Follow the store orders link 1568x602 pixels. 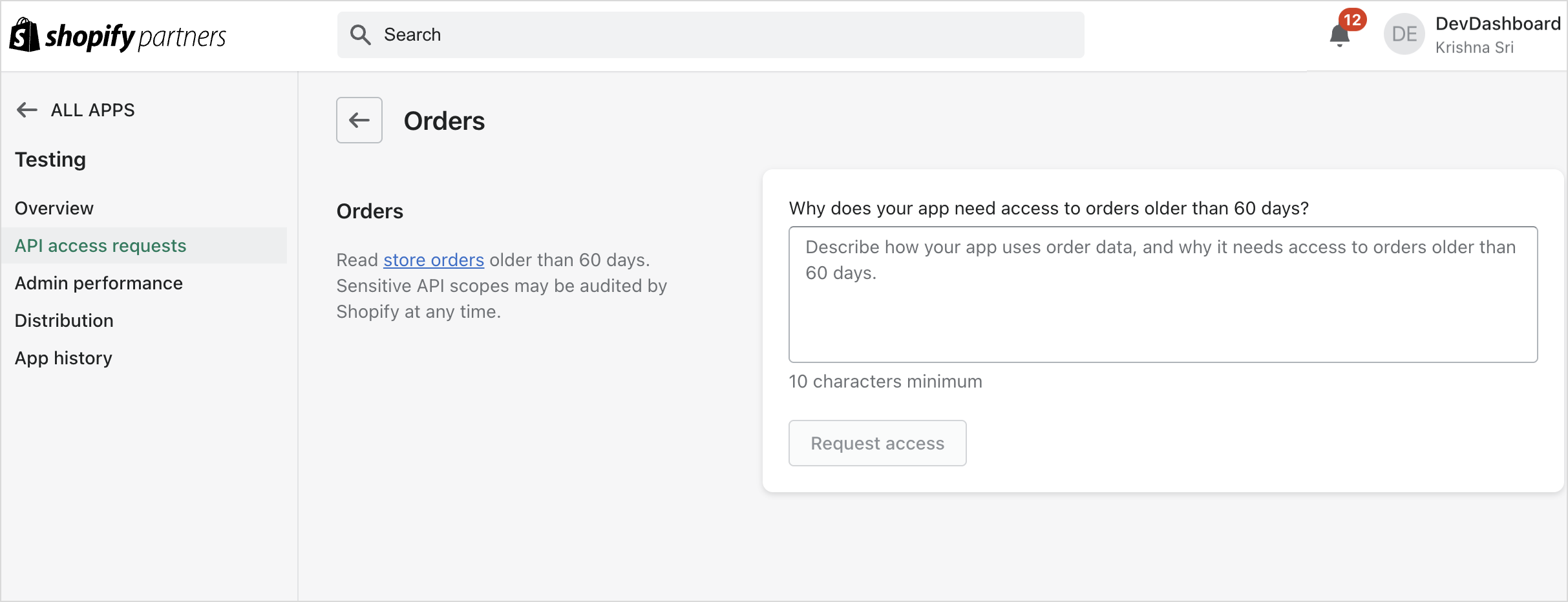click(x=433, y=260)
